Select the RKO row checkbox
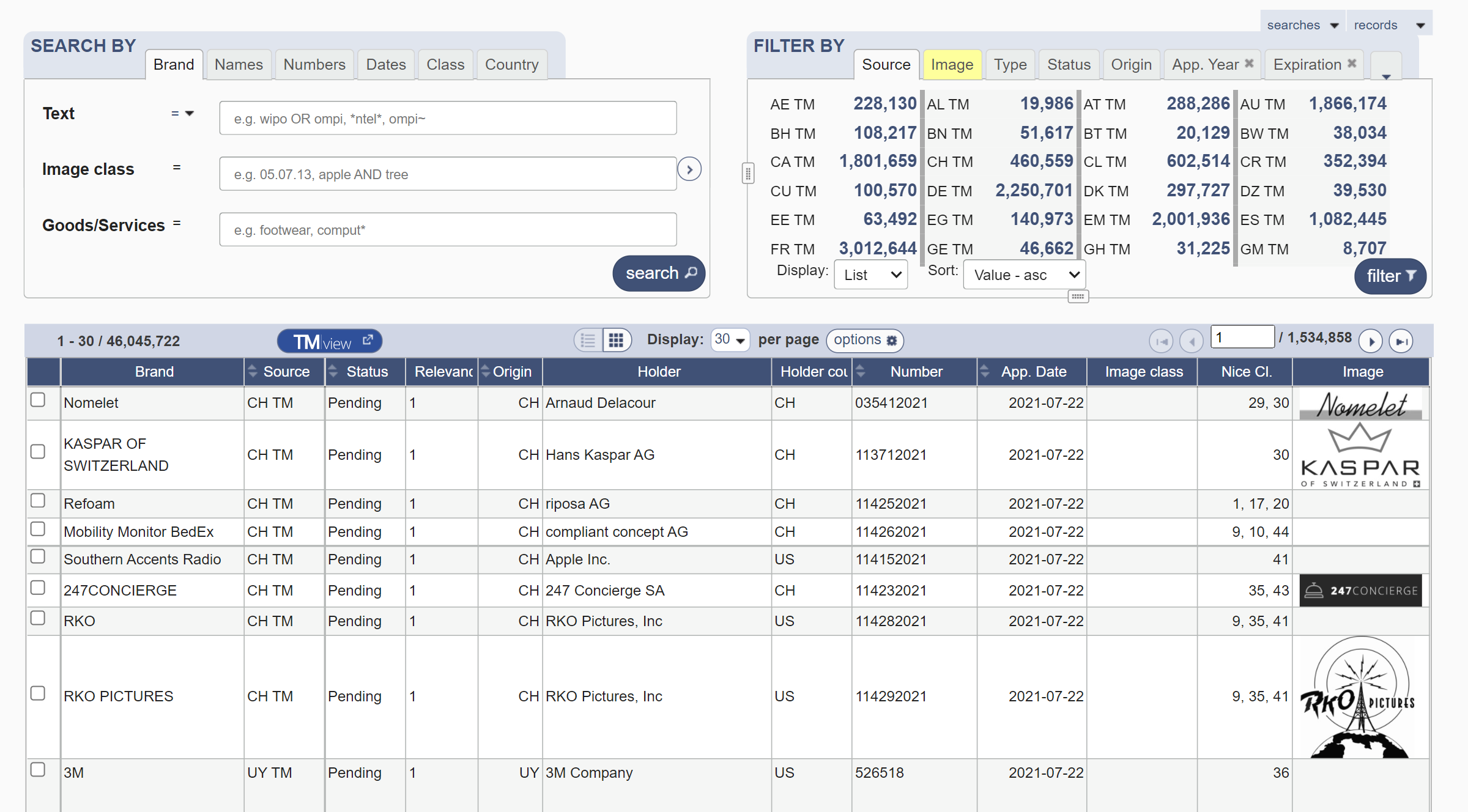 38,618
